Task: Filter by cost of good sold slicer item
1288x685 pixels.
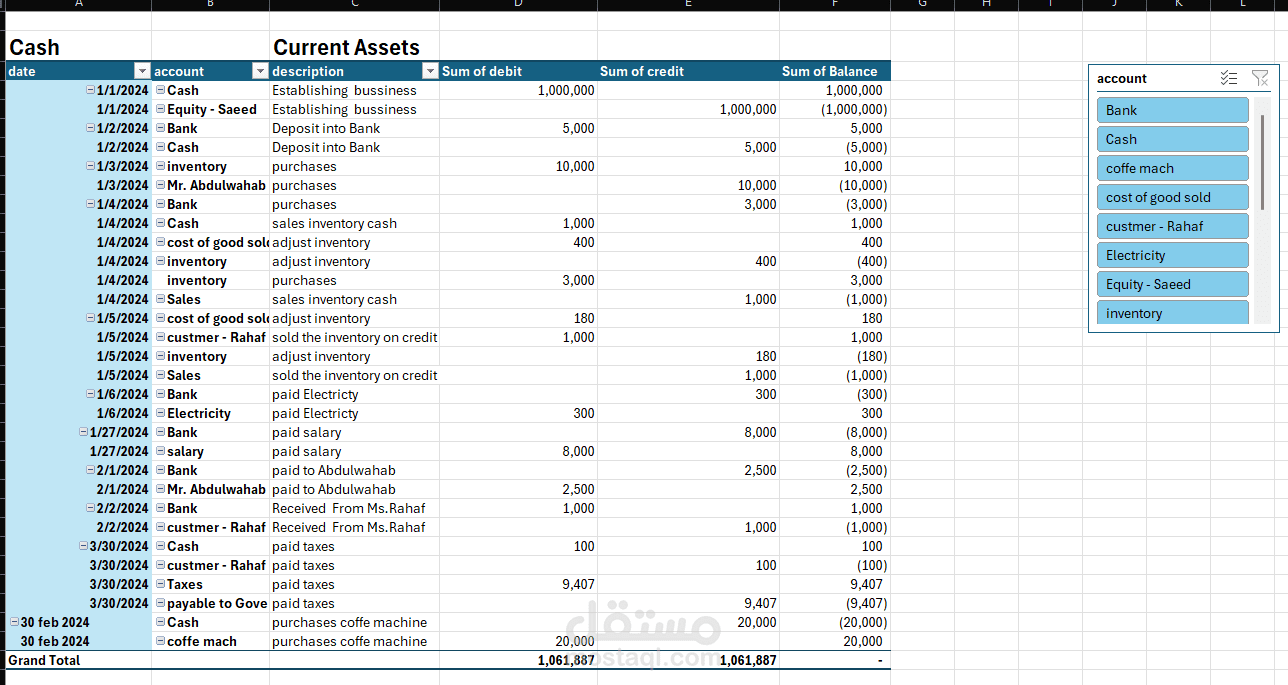Action: [1172, 197]
